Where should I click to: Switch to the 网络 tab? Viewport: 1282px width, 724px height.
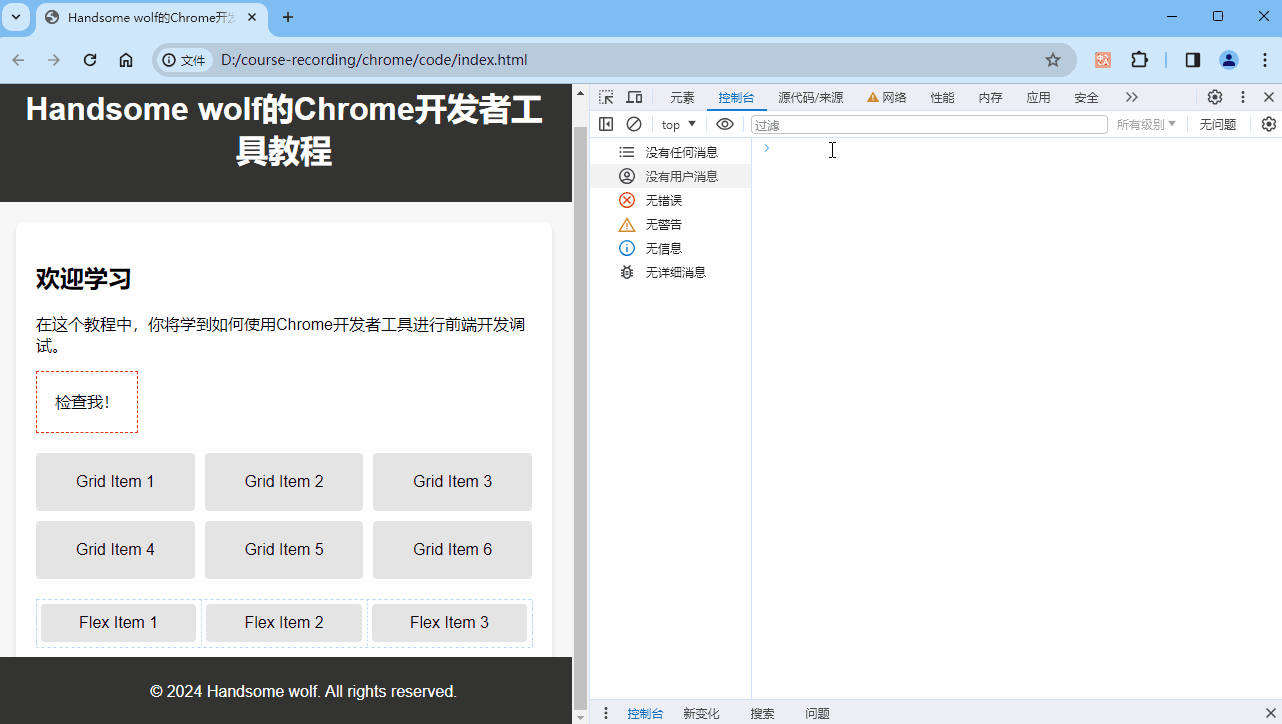(887, 97)
